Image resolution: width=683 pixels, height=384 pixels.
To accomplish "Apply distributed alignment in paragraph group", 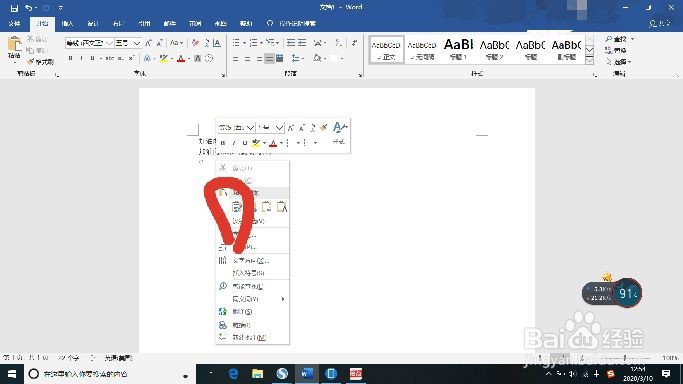I will tap(280, 58).
